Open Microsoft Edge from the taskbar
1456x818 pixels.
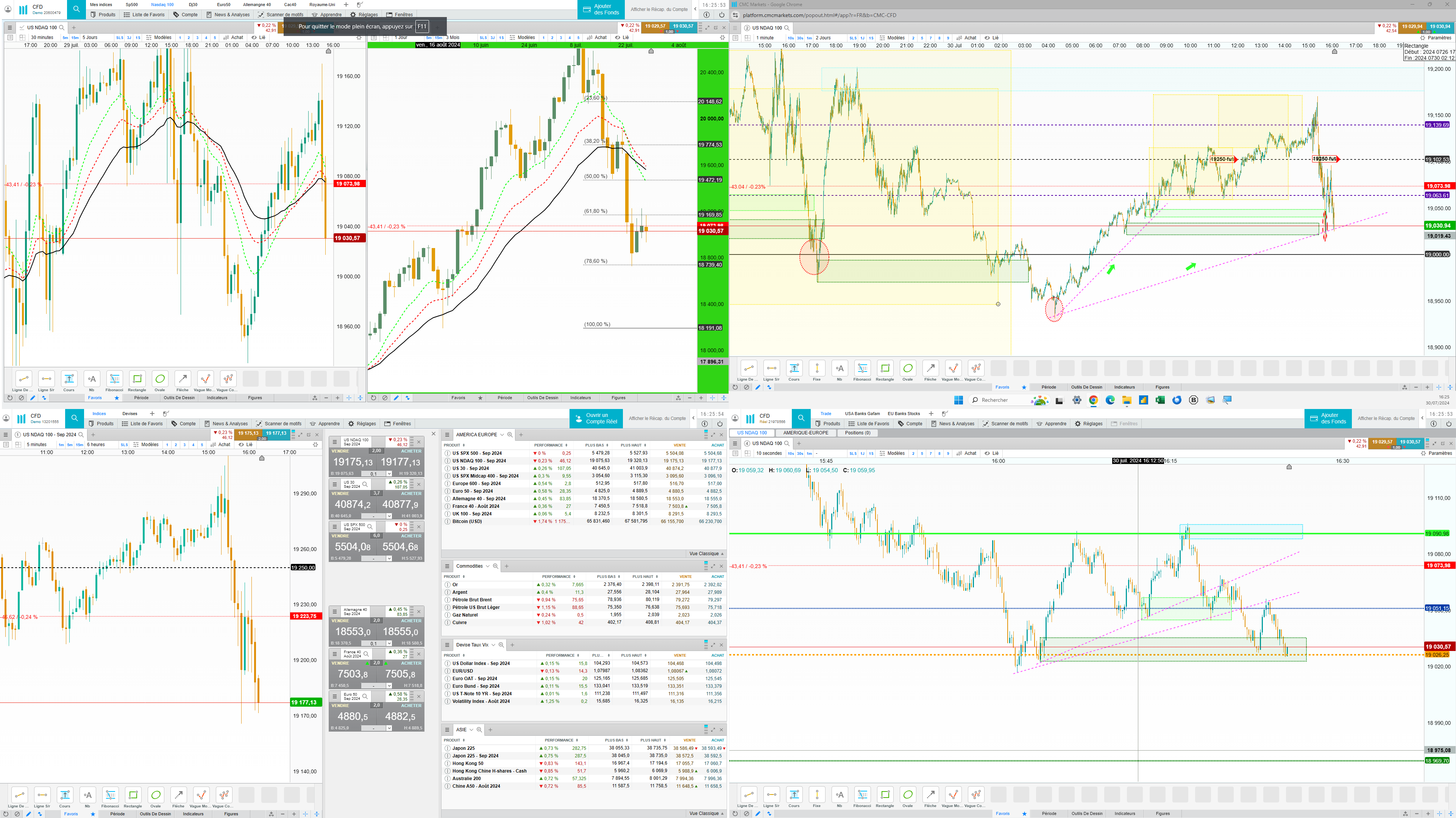pos(1110,400)
